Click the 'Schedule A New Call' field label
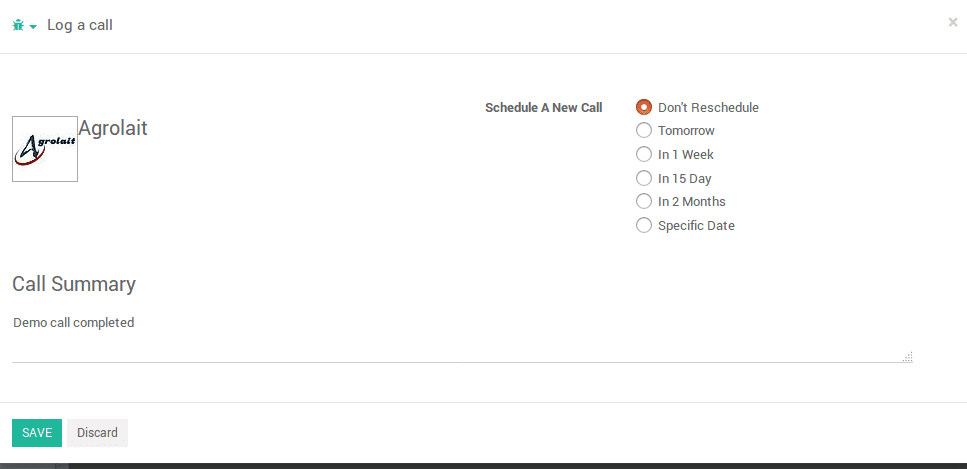The image size is (967, 469). pyautogui.click(x=543, y=107)
